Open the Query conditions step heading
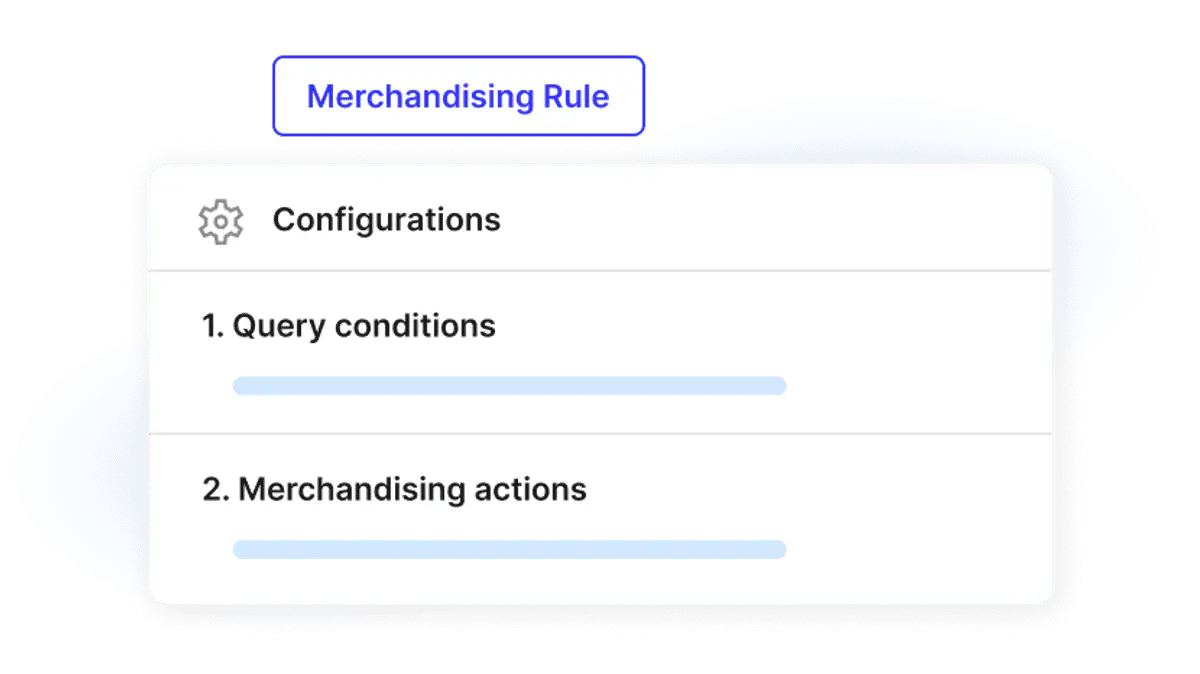Viewport: 1200px width, 674px height. click(349, 326)
